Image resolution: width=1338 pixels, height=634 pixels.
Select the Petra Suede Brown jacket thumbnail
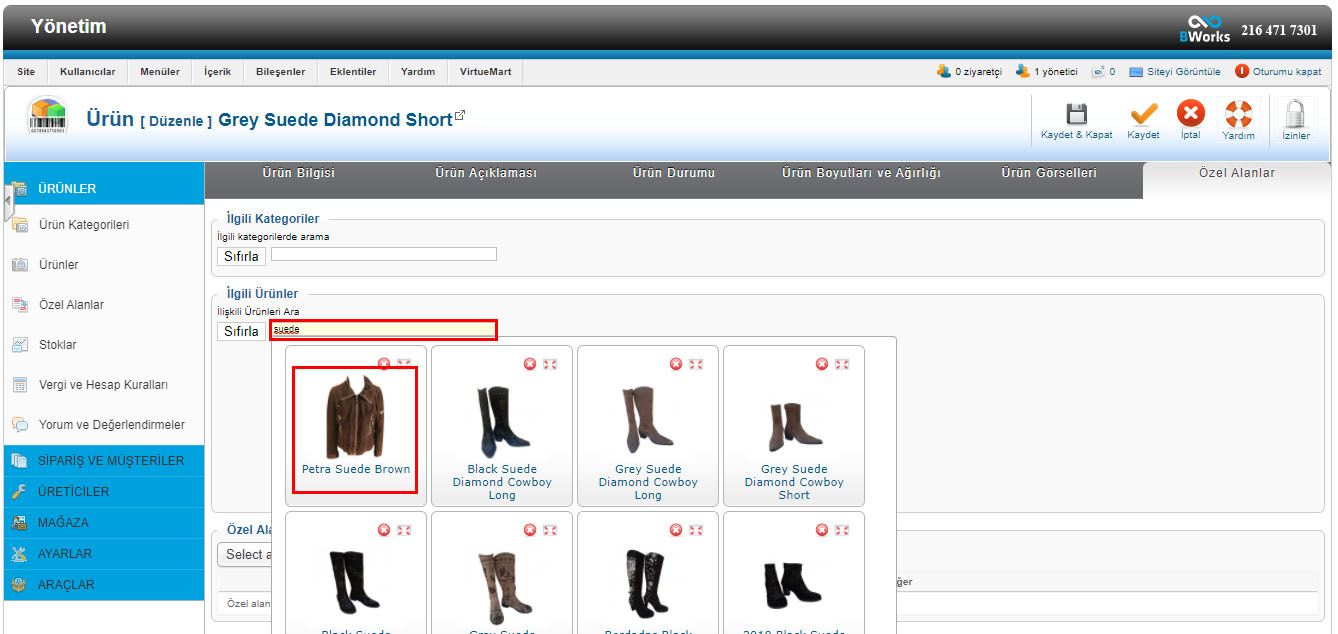355,416
